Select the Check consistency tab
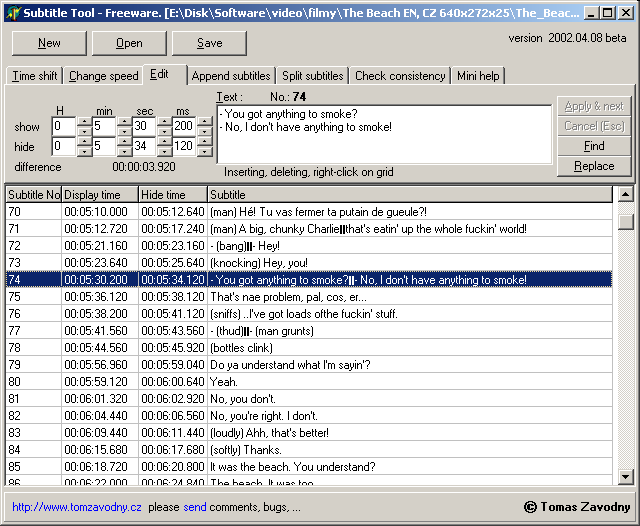 [x=399, y=76]
